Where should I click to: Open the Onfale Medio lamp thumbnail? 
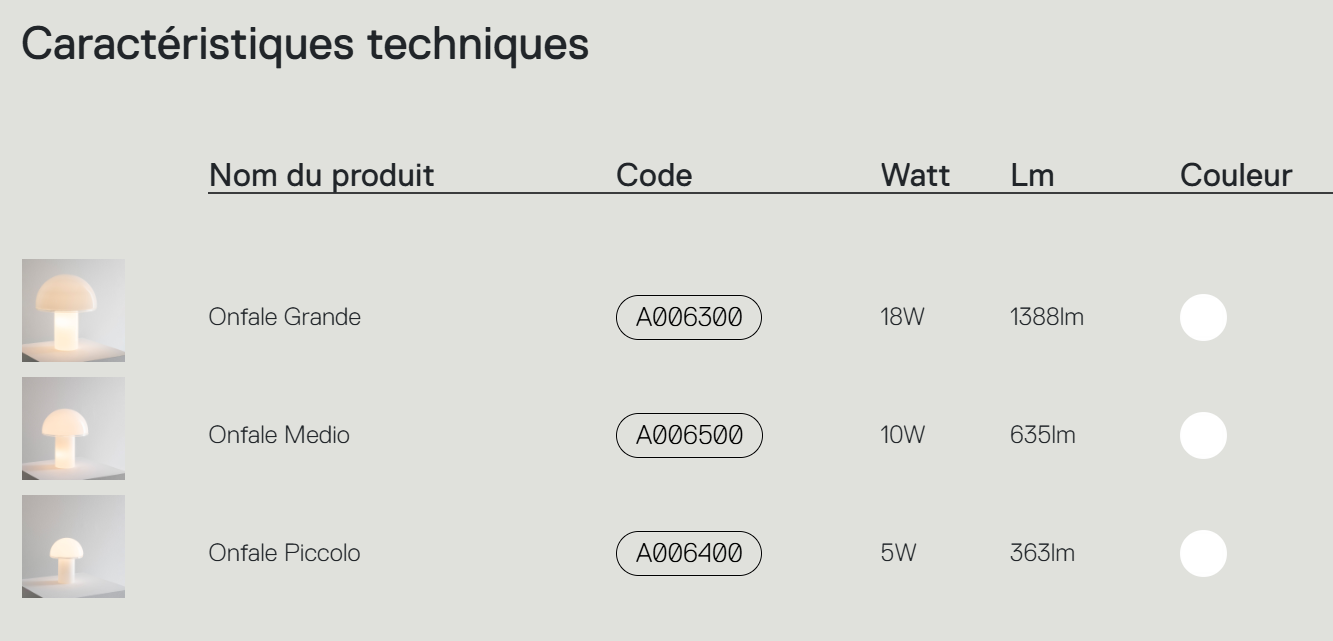[73, 429]
